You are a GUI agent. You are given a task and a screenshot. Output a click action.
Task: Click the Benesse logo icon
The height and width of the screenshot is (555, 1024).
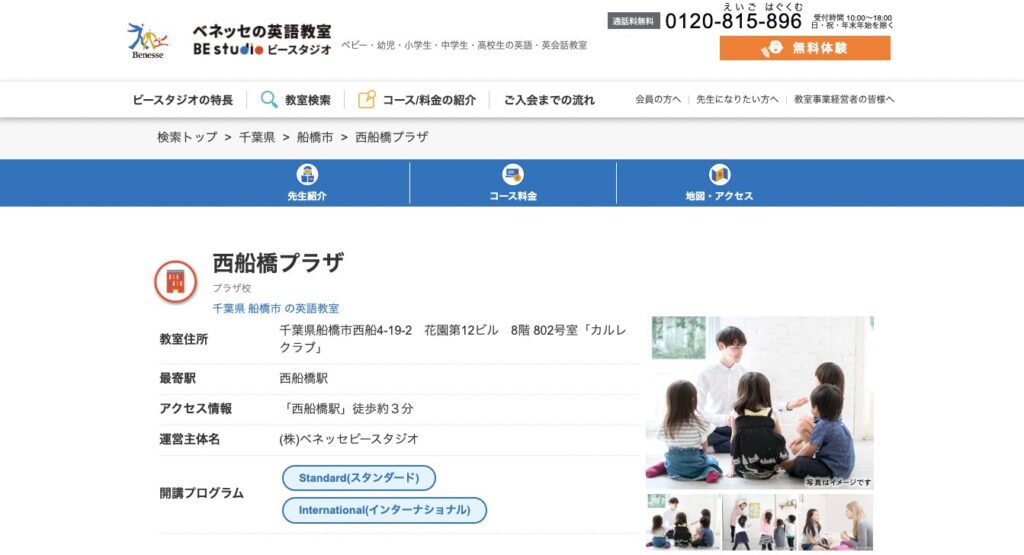point(148,40)
